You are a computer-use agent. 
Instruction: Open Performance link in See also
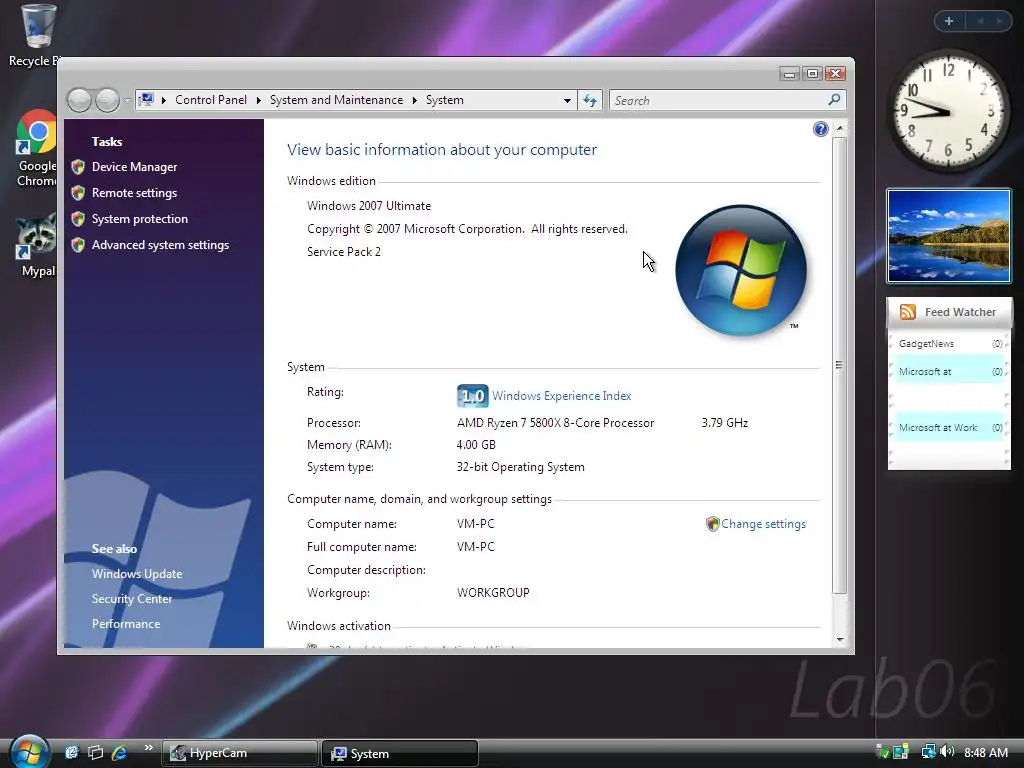pos(126,624)
